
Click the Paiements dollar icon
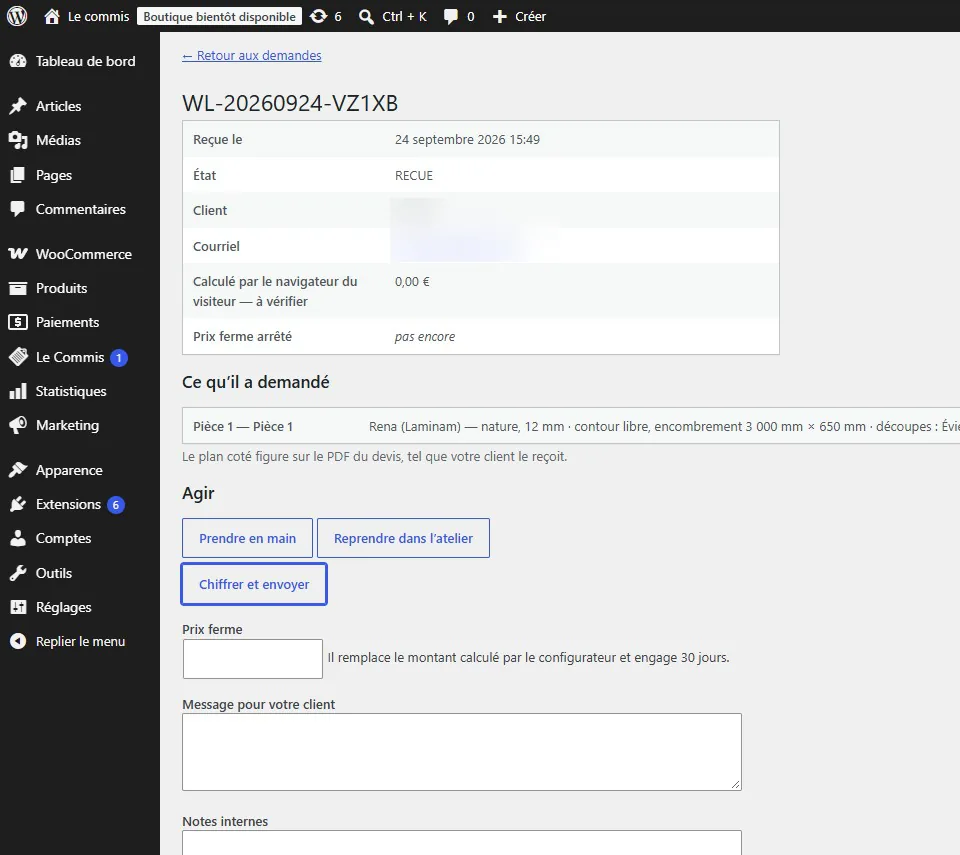(x=18, y=322)
